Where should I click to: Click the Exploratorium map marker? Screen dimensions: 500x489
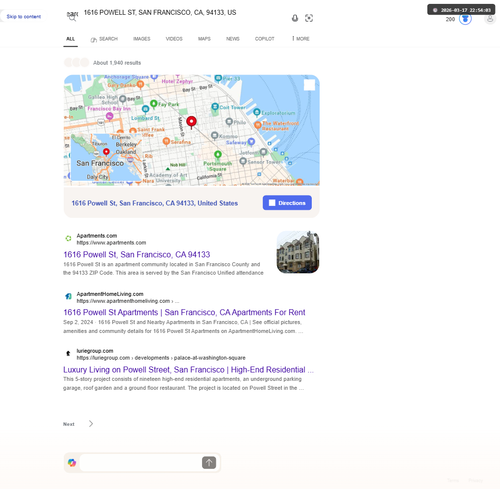[x=257, y=112]
